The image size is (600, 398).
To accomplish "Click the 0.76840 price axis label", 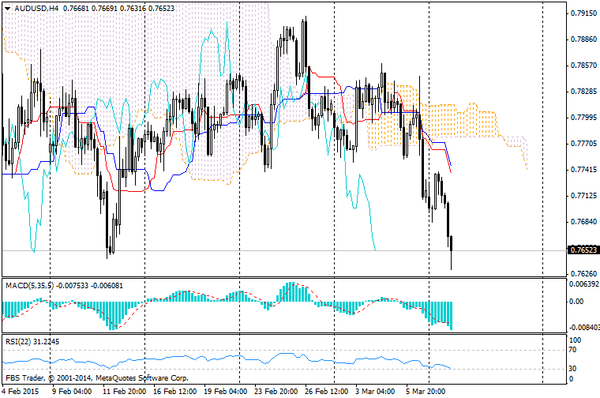I will 584,222.
